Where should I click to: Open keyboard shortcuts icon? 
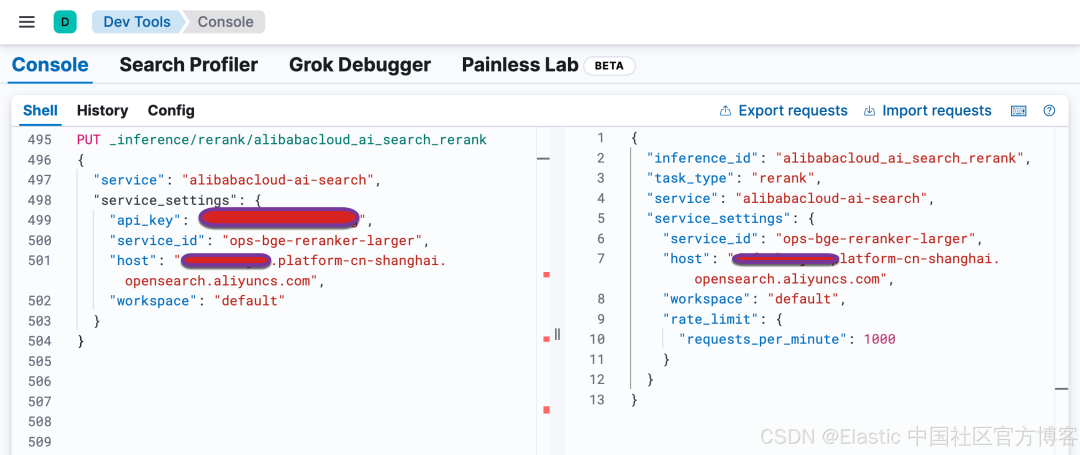pyautogui.click(x=1019, y=111)
